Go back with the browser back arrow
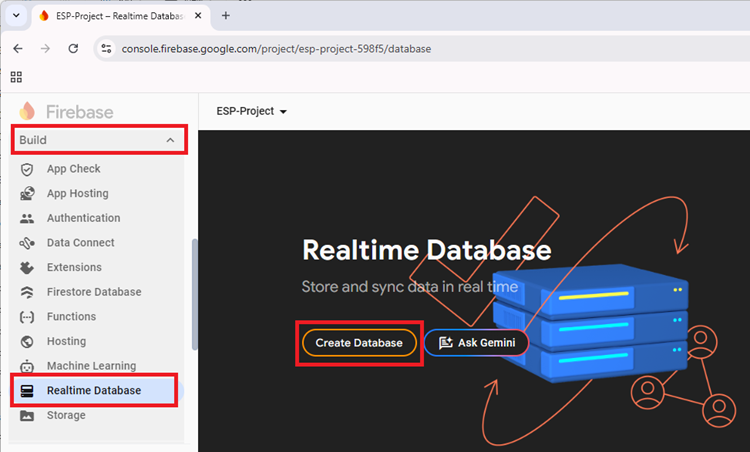 point(18,49)
